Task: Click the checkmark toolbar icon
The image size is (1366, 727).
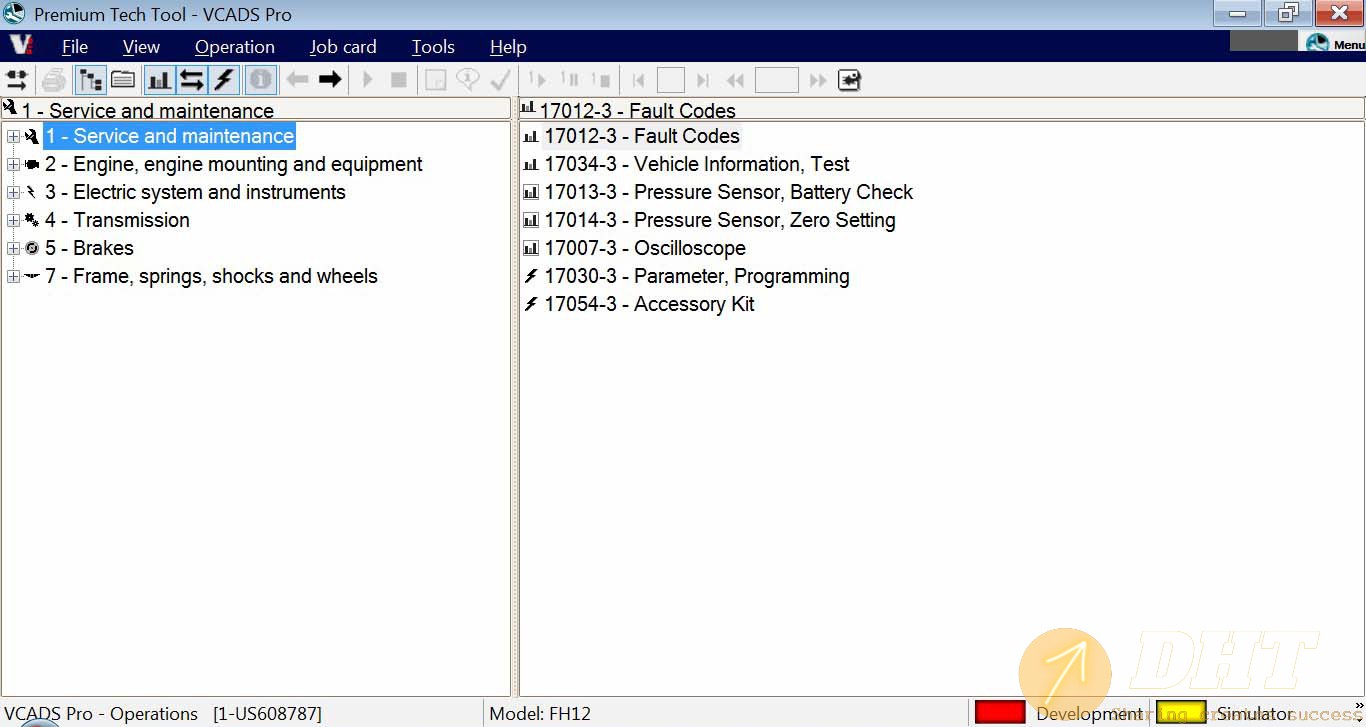Action: click(x=501, y=80)
